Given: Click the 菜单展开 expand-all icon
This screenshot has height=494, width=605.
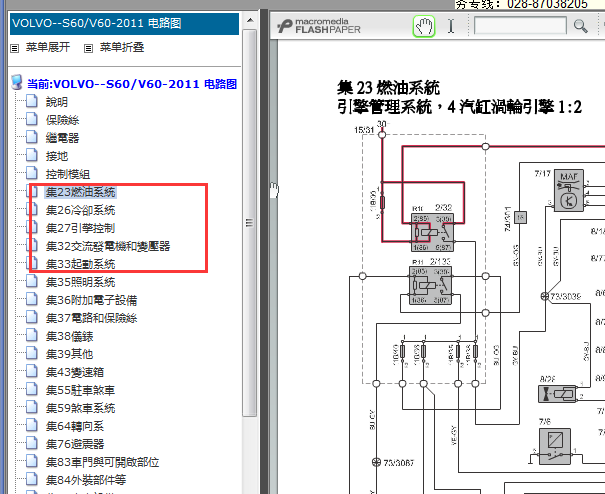Looking at the screenshot, I should coord(15,48).
